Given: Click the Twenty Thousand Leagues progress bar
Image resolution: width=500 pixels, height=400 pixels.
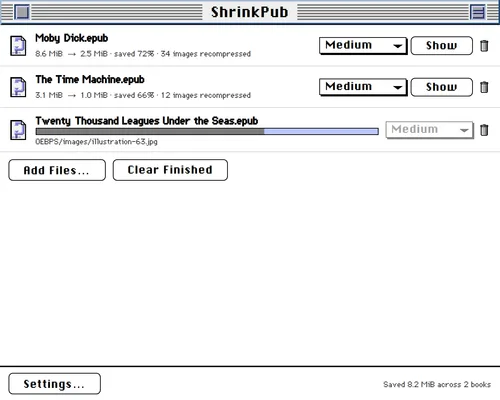Looking at the screenshot, I should tap(207, 132).
